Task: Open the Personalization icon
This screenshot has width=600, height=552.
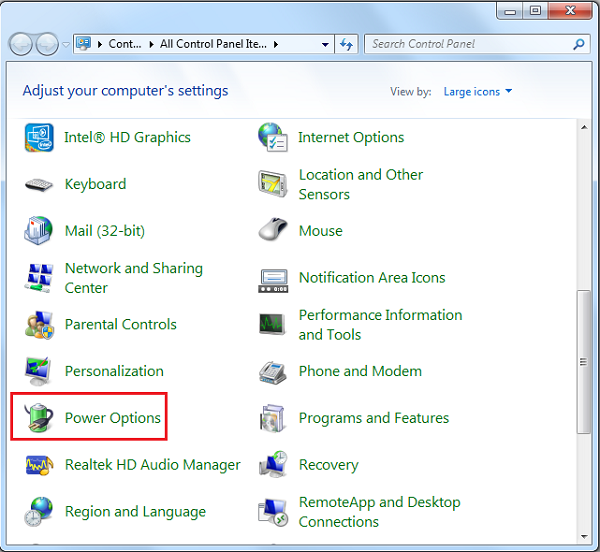Action: coord(39,371)
